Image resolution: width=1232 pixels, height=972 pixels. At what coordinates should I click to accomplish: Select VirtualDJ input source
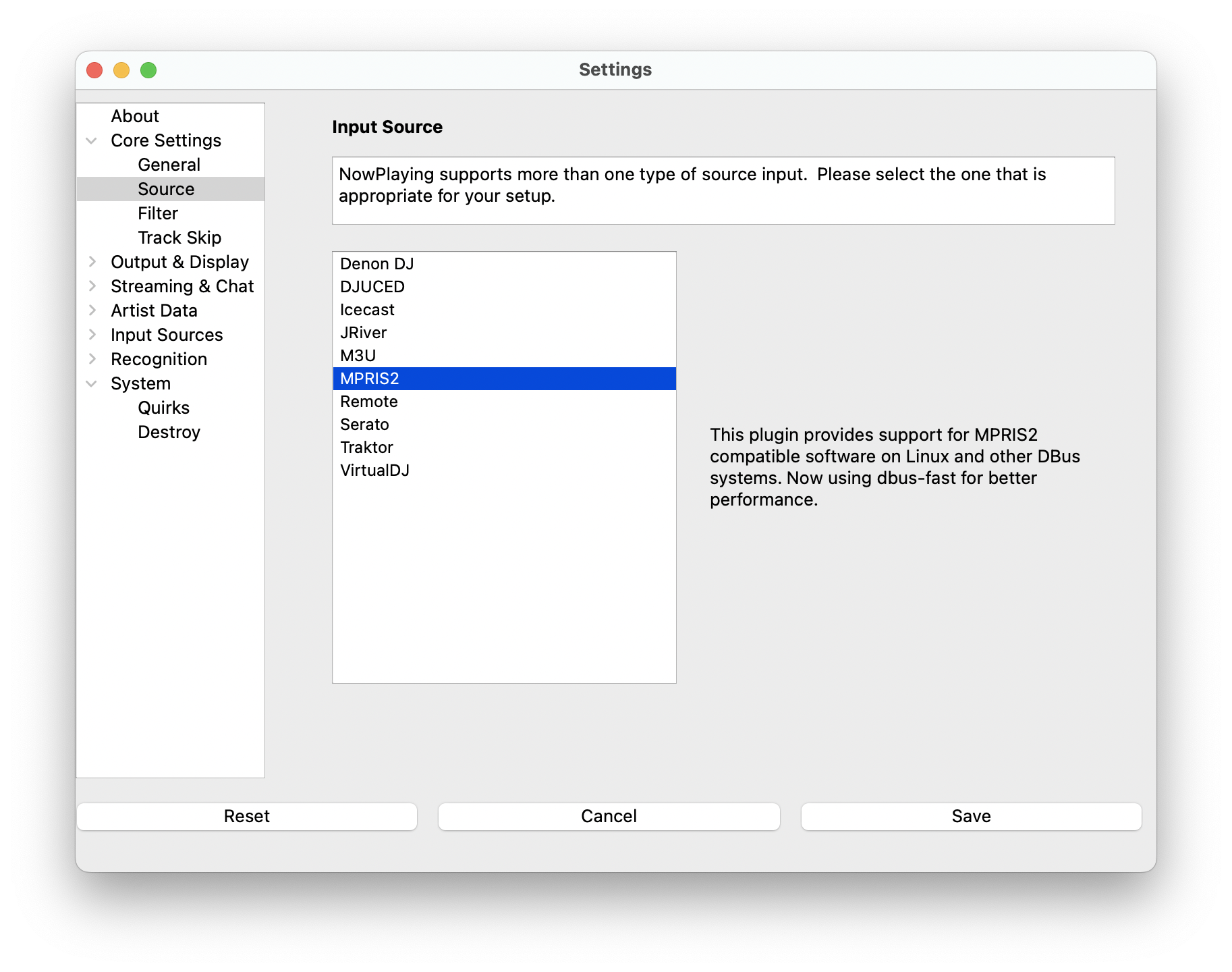point(374,470)
